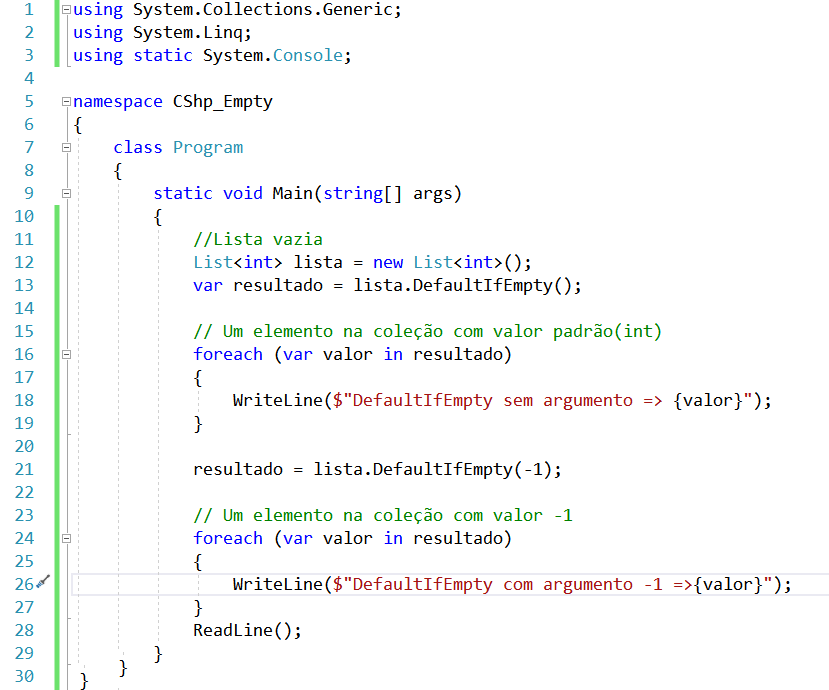Click the var keyword before resultado at line 13
The image size is (829, 690).
[x=208, y=286]
